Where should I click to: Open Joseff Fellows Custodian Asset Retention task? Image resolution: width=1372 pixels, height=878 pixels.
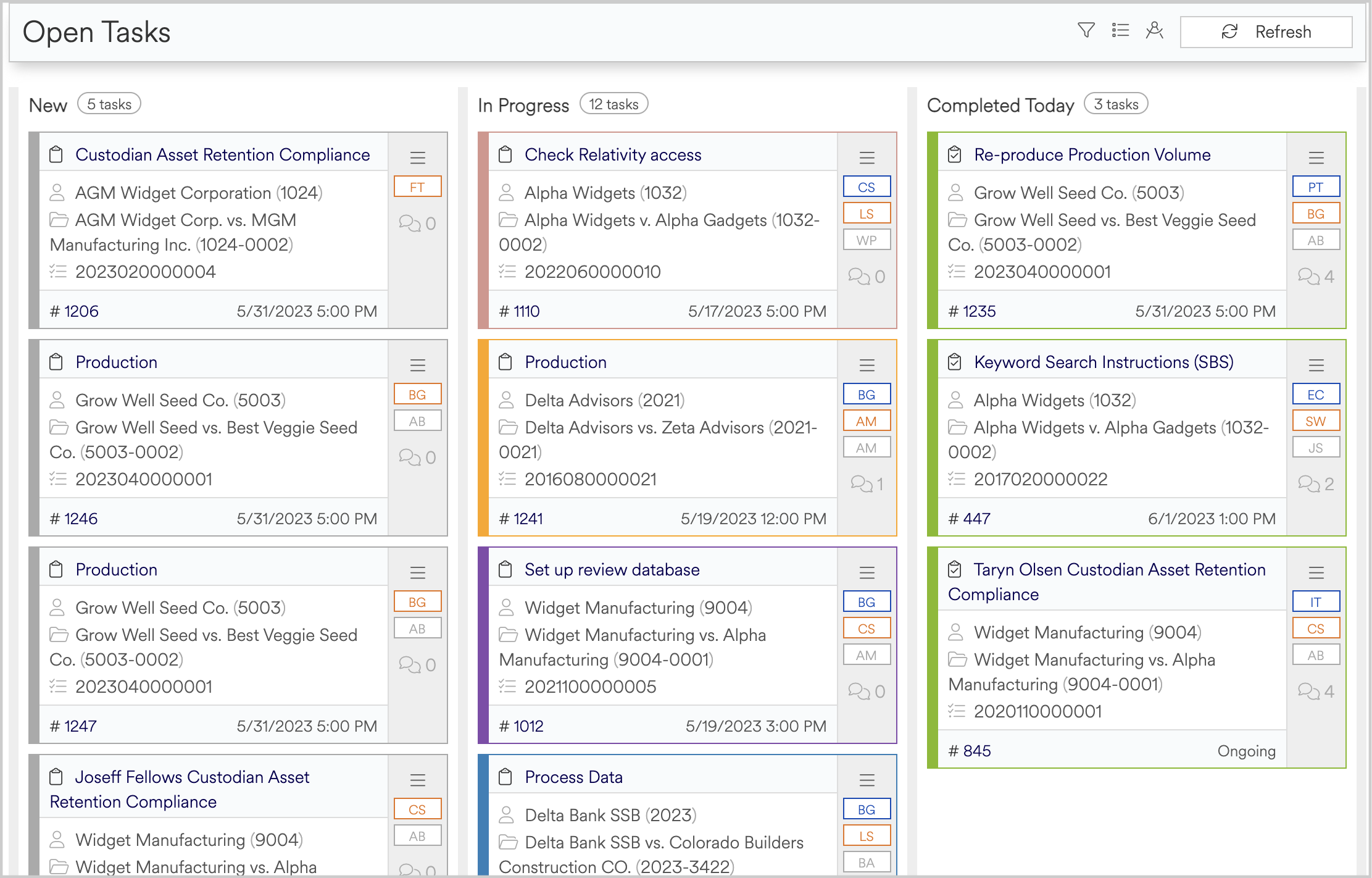click(180, 789)
